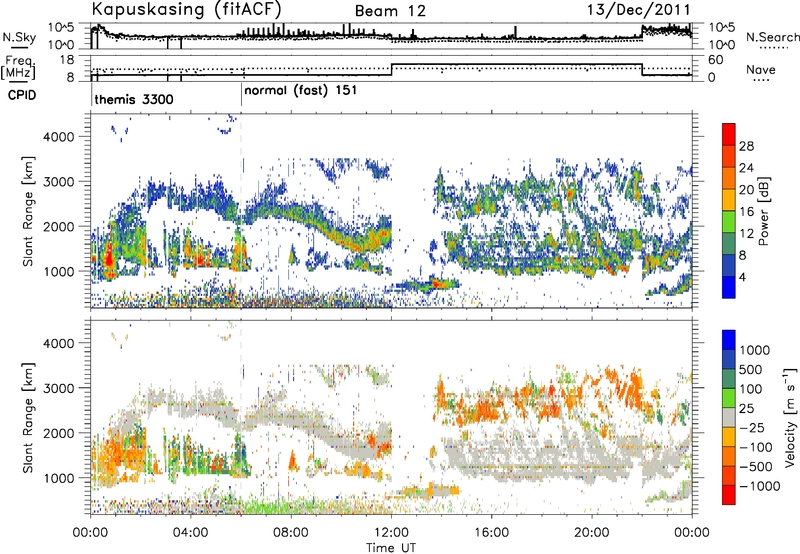Click the "Slant Range [km]" label of power panel
Screen dimensions: 800x554
[x=28, y=211]
